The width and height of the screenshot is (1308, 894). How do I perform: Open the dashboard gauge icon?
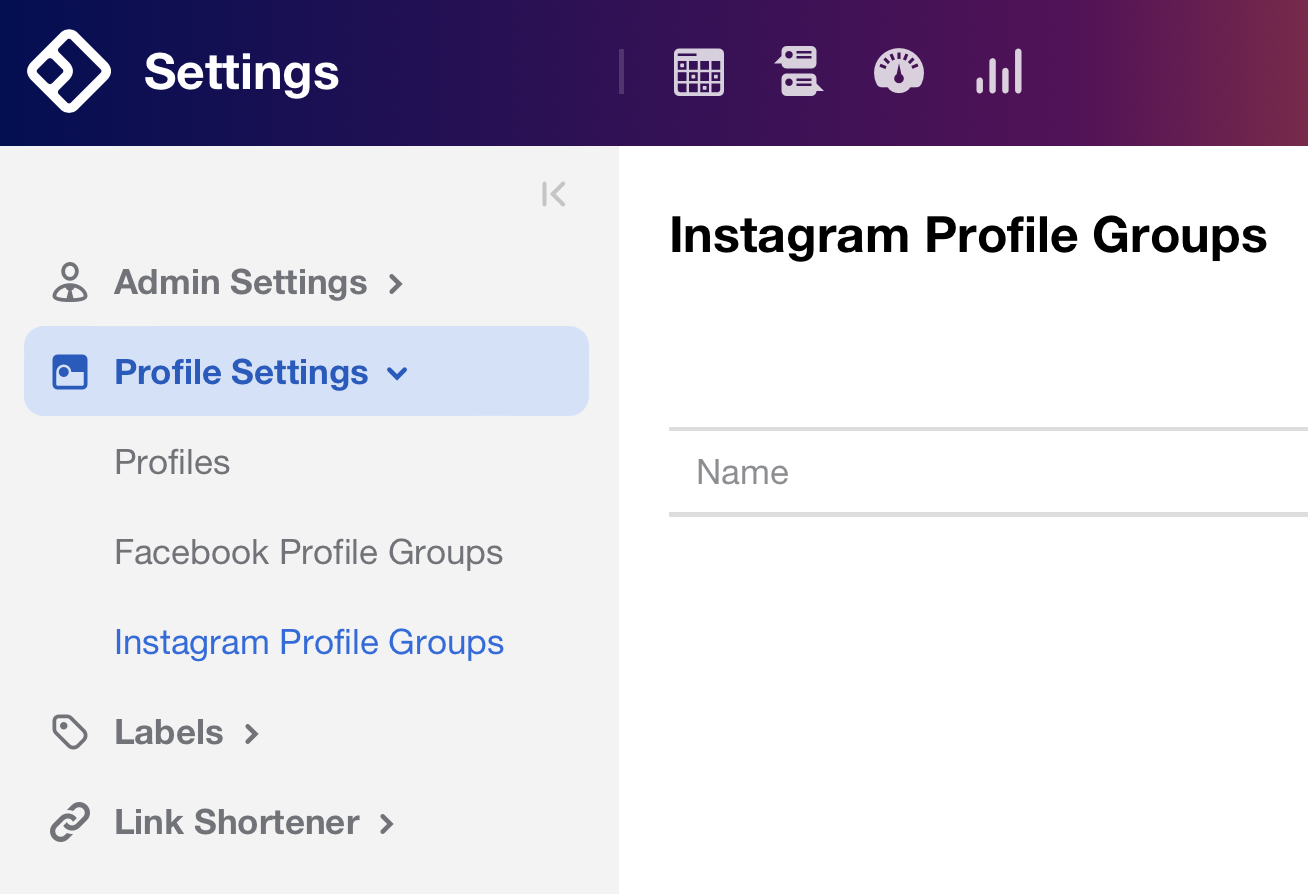pos(898,71)
